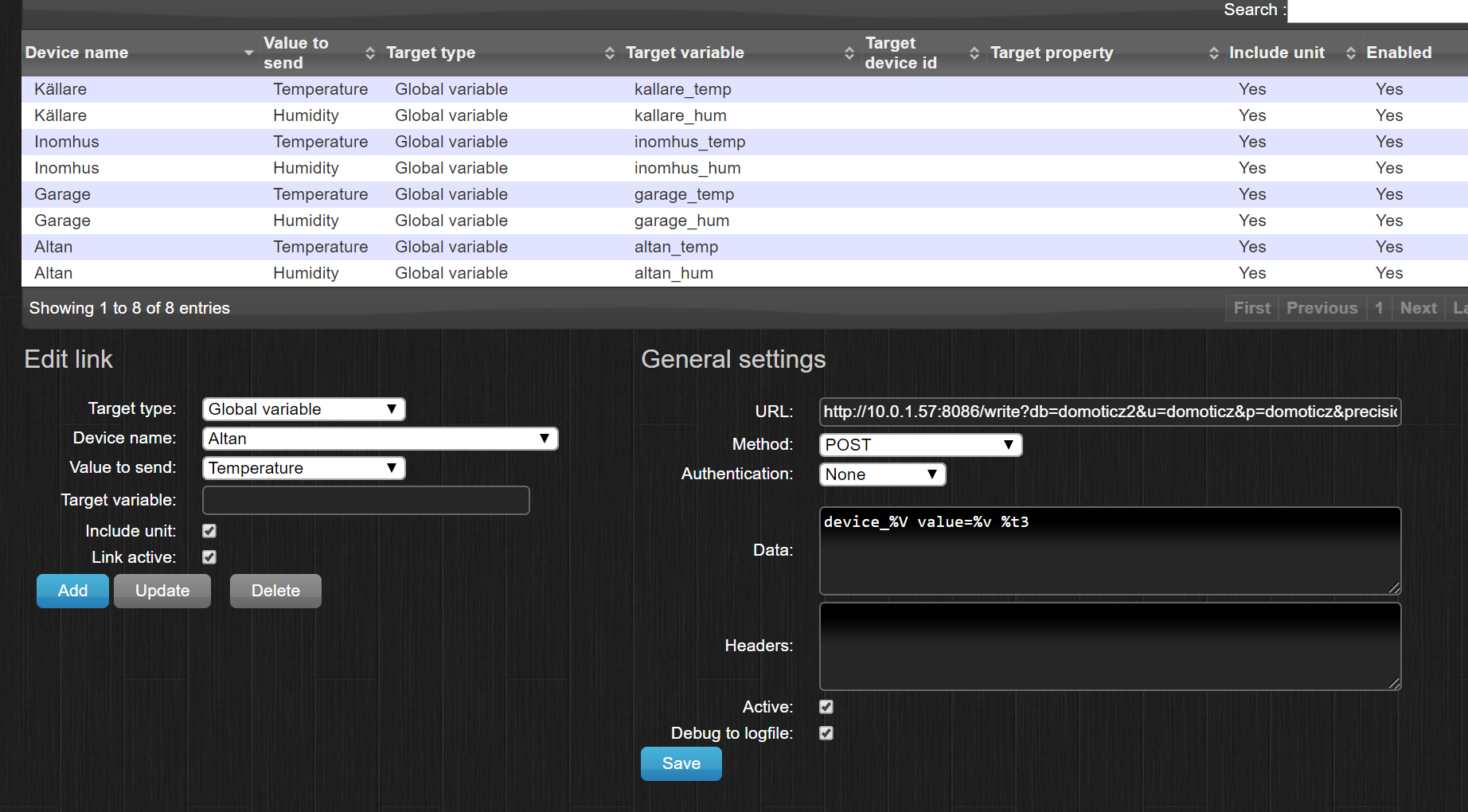Screen dimensions: 1468x812
Task: Delete the selected link
Action: pos(275,591)
